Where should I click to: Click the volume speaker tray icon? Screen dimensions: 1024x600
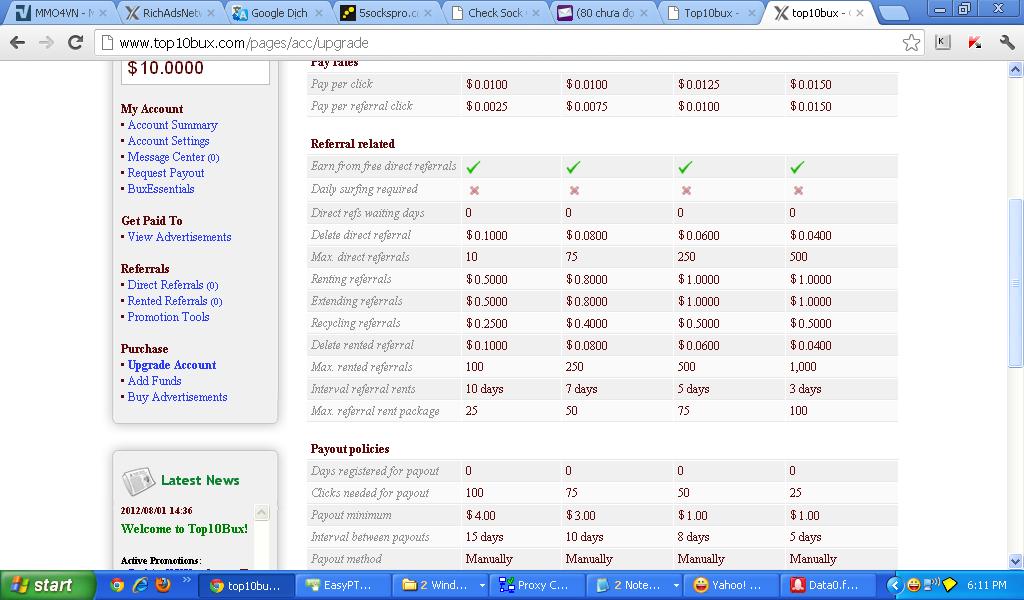pyautogui.click(x=931, y=584)
